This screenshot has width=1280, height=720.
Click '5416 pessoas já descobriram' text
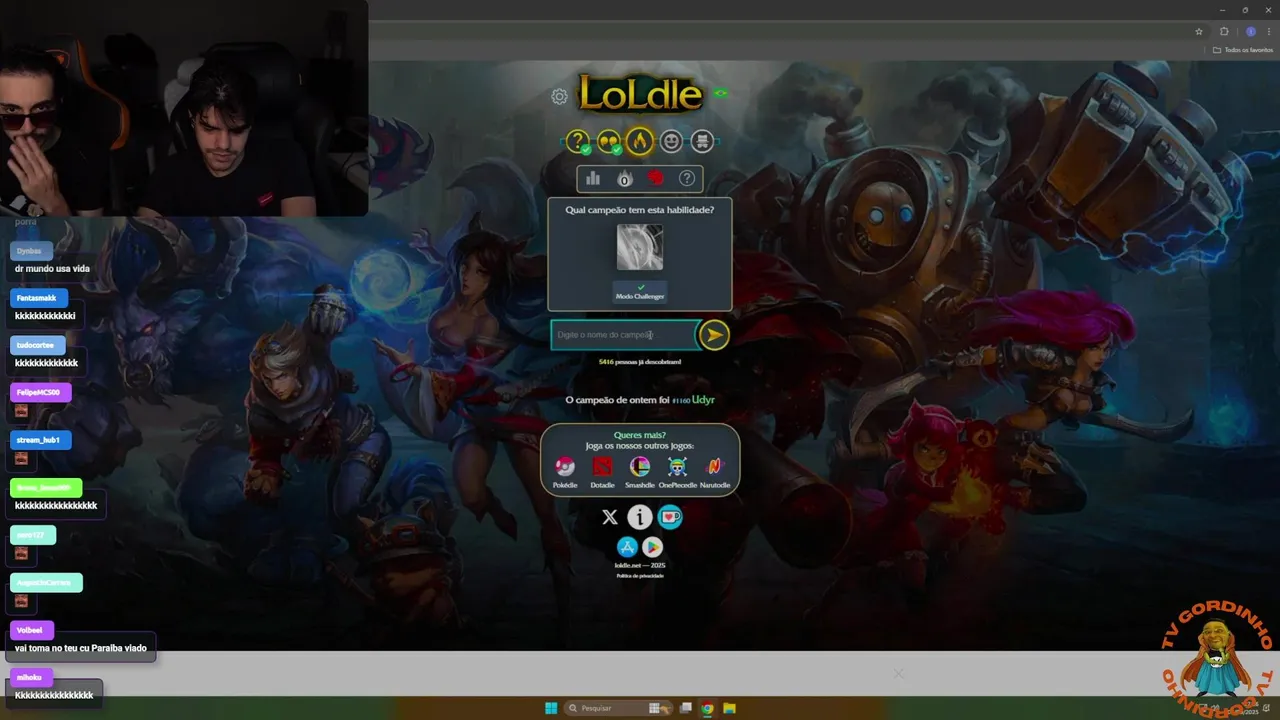[640, 361]
